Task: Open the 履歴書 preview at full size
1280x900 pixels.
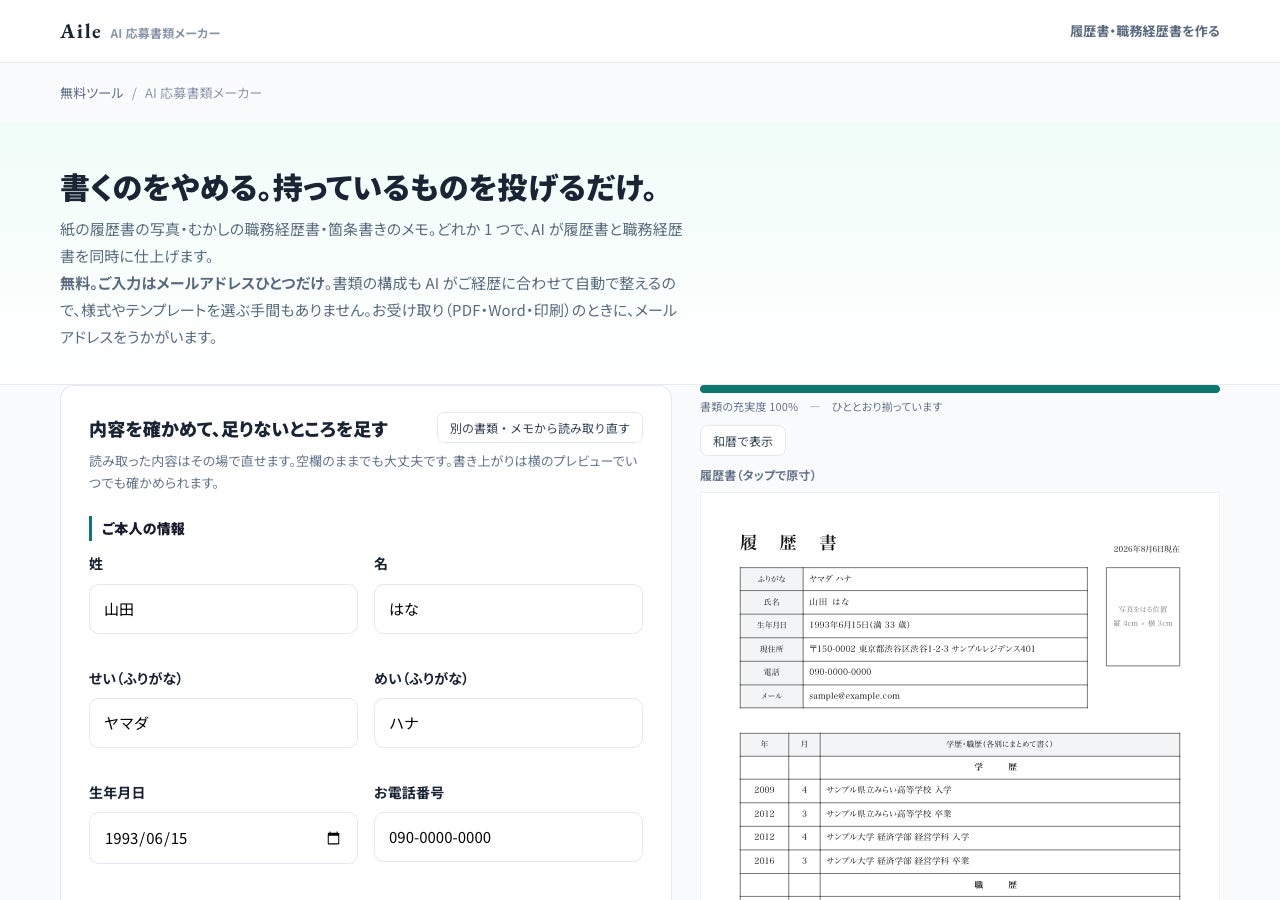Action: point(960,696)
